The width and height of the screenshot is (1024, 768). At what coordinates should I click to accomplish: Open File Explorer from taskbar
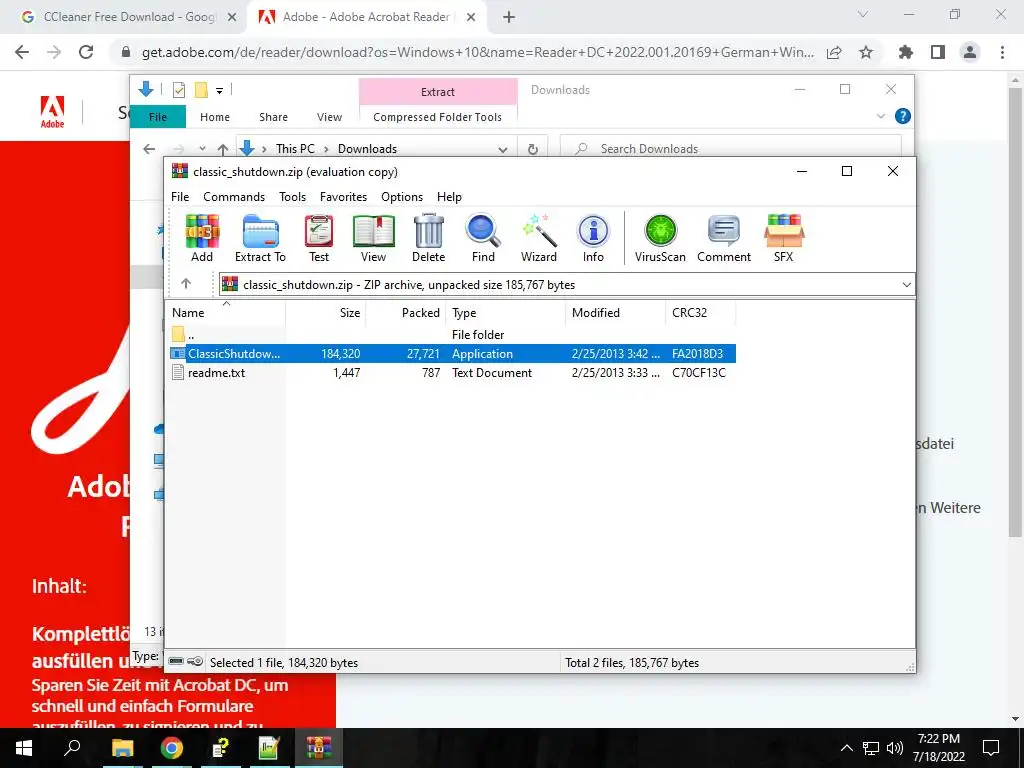coord(122,748)
